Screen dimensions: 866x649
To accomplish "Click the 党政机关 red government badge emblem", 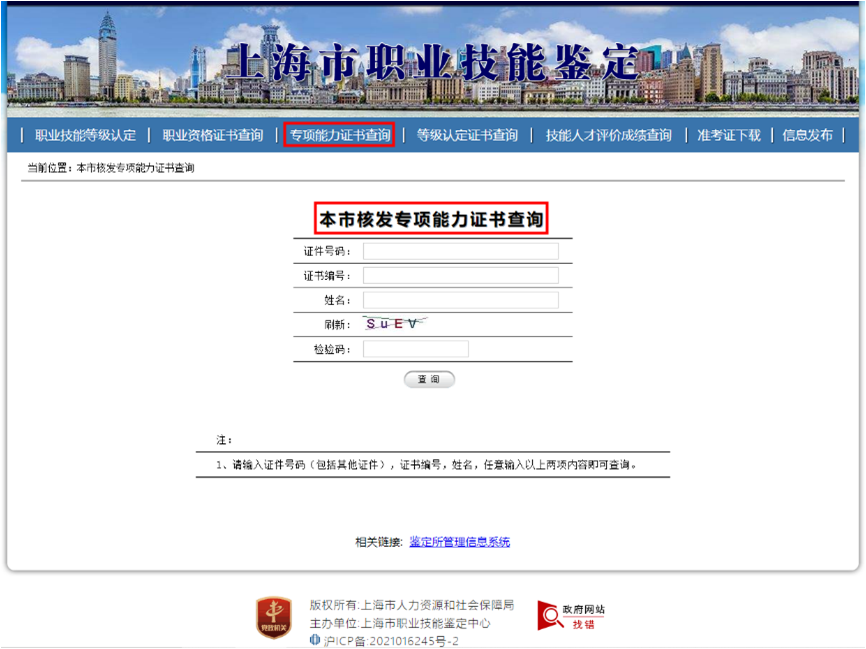I will coord(273,618).
